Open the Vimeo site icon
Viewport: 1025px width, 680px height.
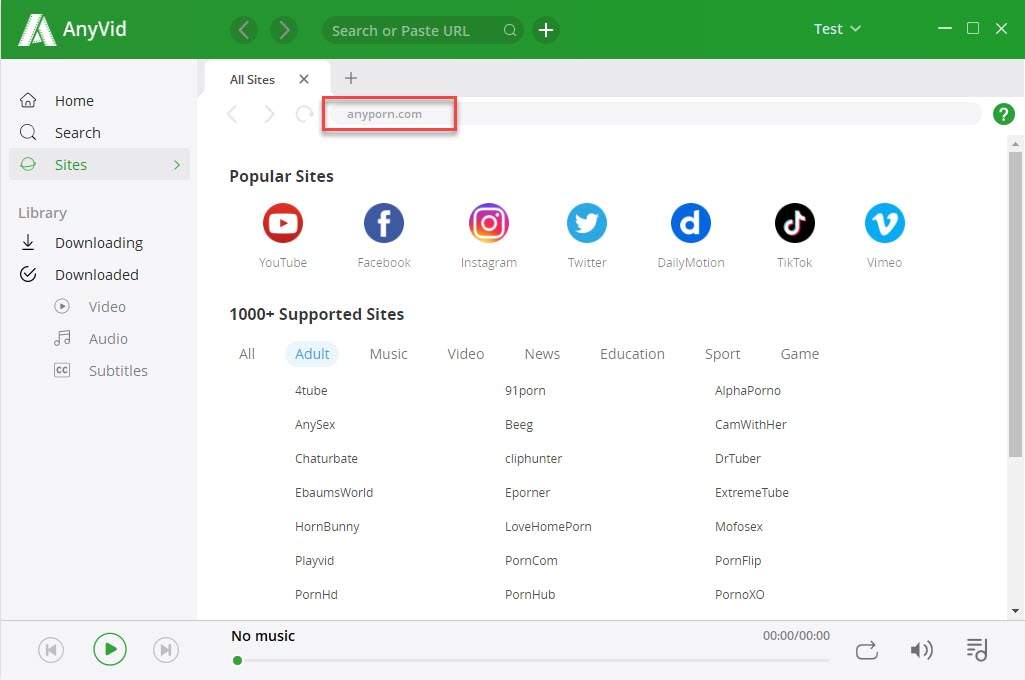(884, 223)
